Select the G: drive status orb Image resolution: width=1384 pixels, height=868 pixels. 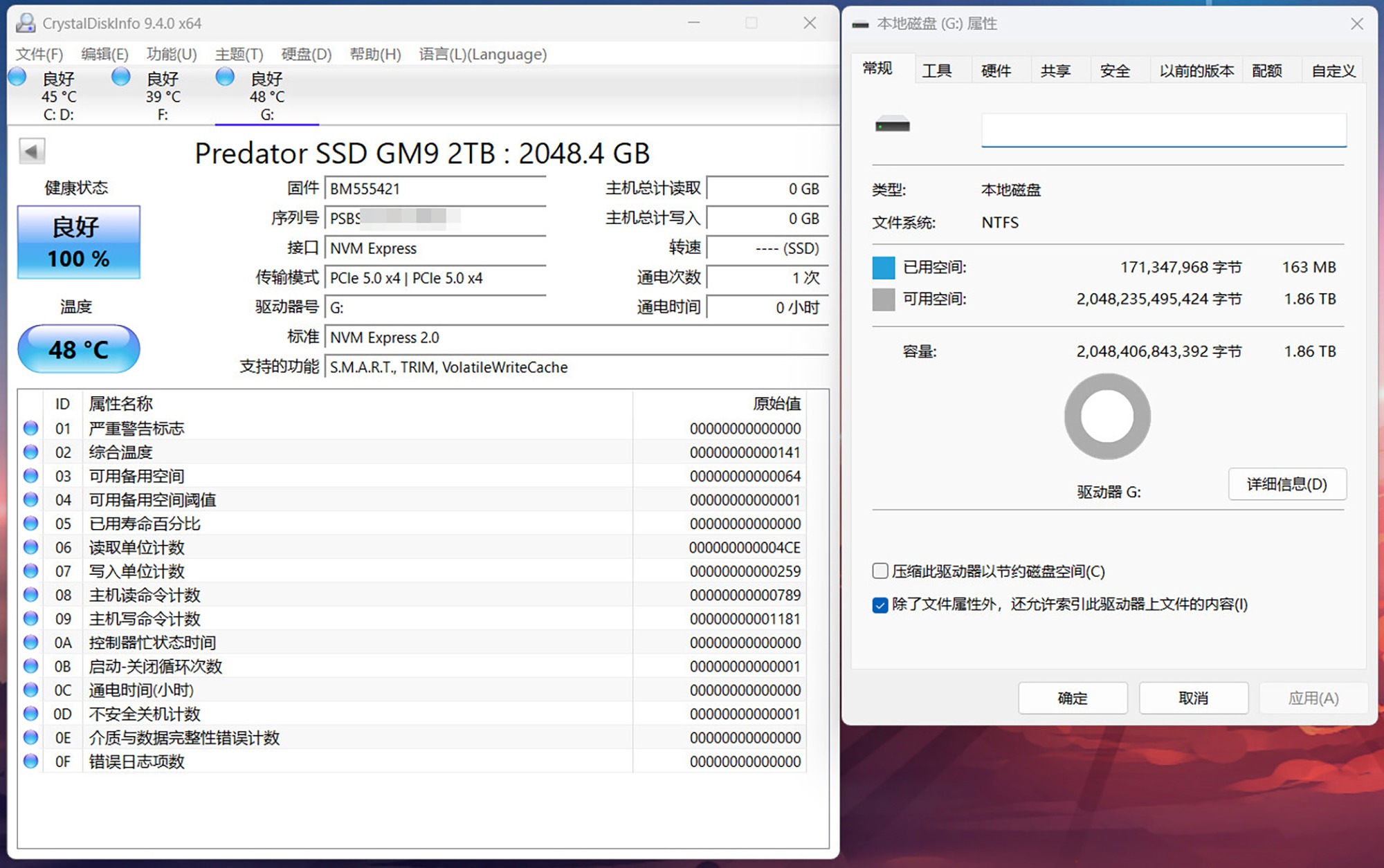pyautogui.click(x=225, y=77)
